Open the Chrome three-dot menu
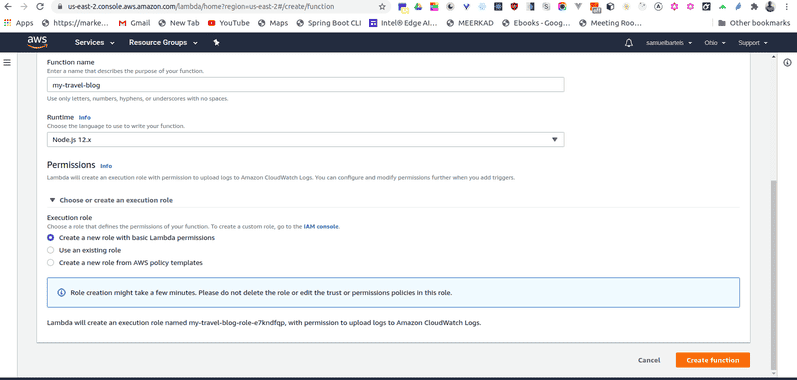797x380 pixels. coord(787,7)
